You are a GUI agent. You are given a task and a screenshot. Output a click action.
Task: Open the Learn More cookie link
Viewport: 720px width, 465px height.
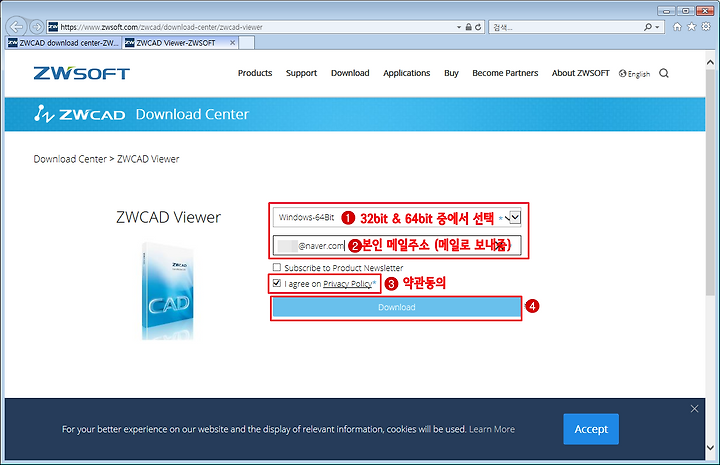tap(492, 429)
